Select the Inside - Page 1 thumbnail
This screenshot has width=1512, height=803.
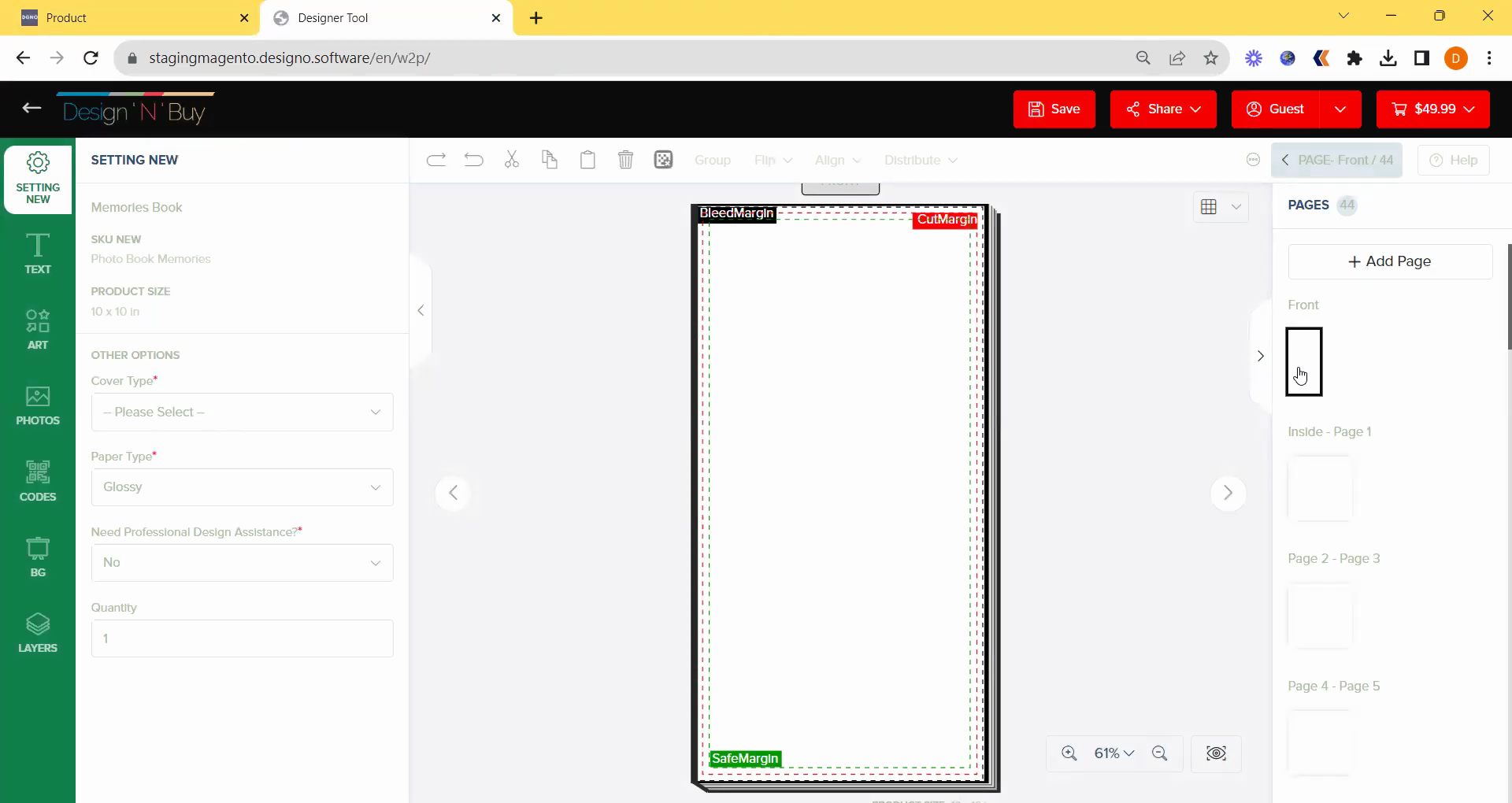1320,488
